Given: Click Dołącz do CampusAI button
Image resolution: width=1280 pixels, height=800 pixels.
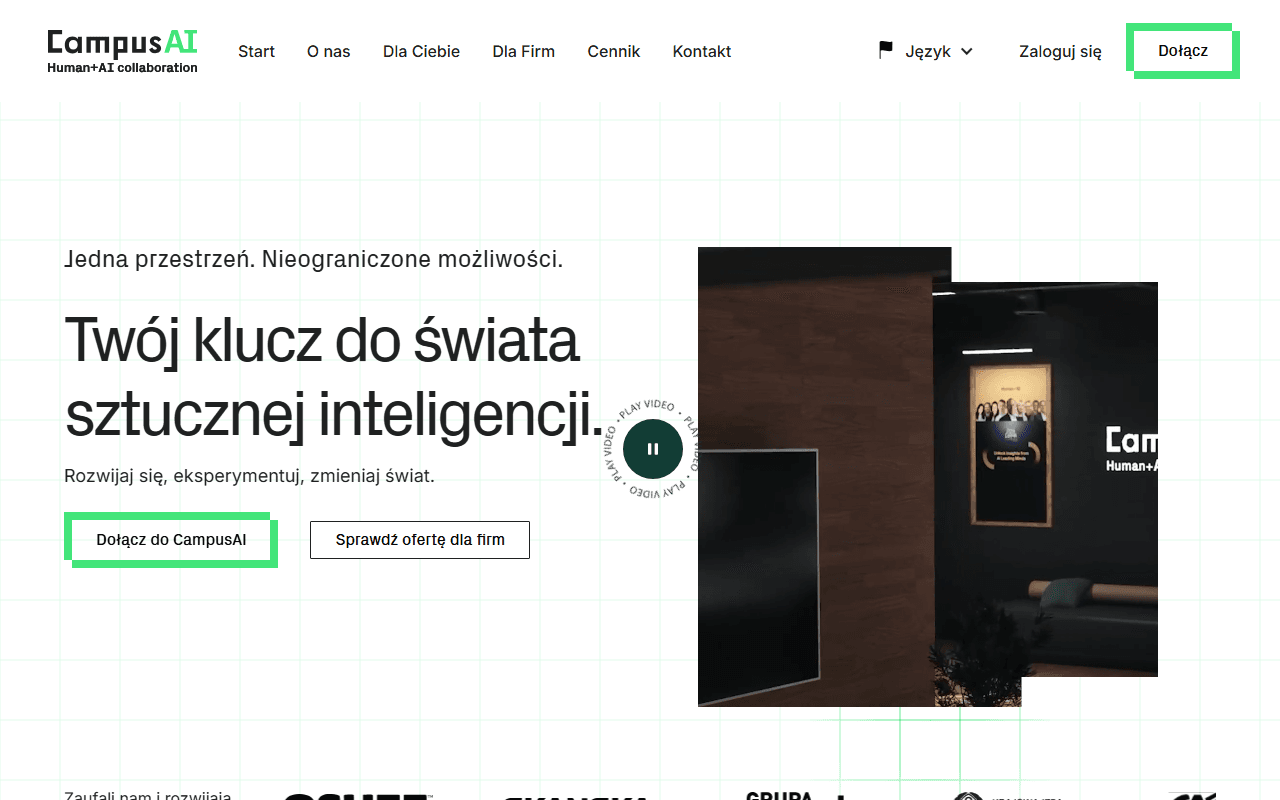Looking at the screenshot, I should 171,540.
